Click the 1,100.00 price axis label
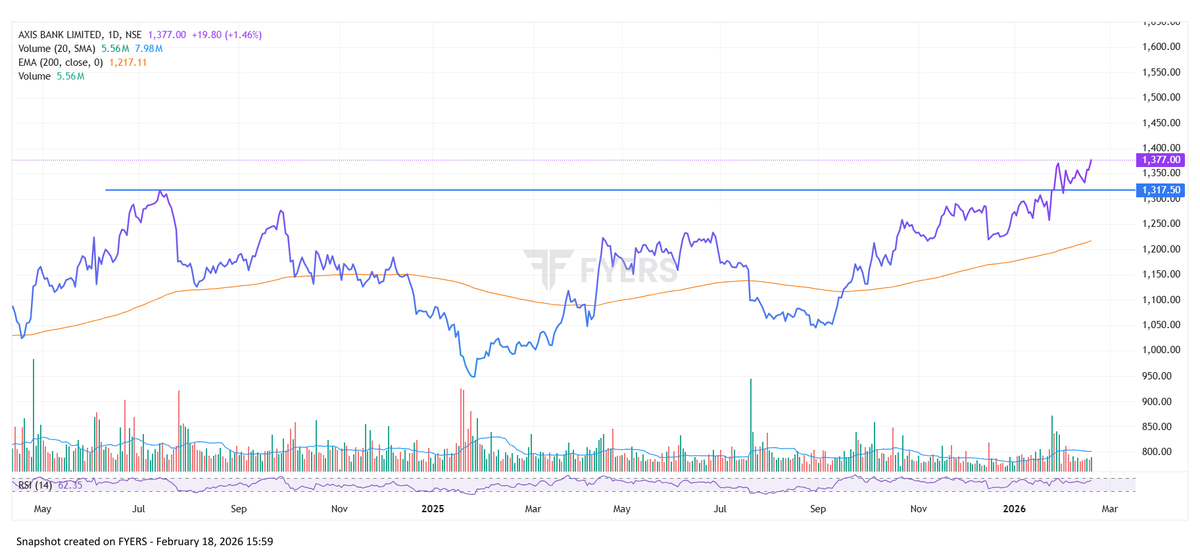 point(1162,300)
